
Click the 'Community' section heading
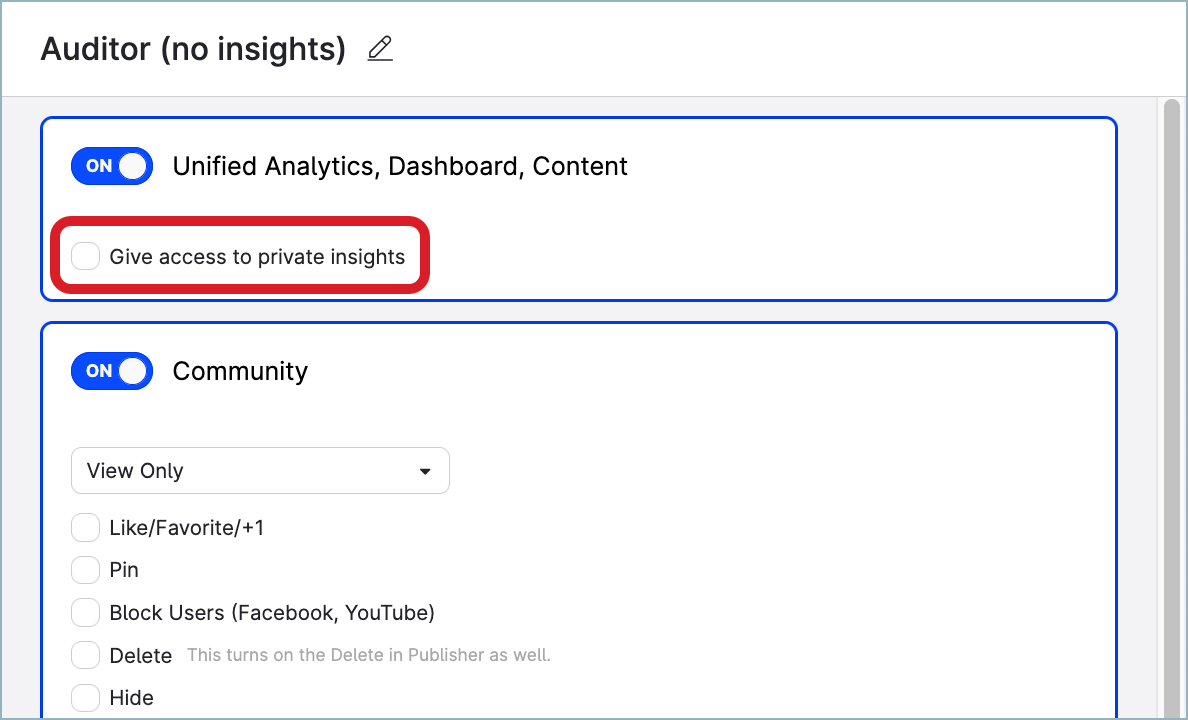tap(240, 371)
